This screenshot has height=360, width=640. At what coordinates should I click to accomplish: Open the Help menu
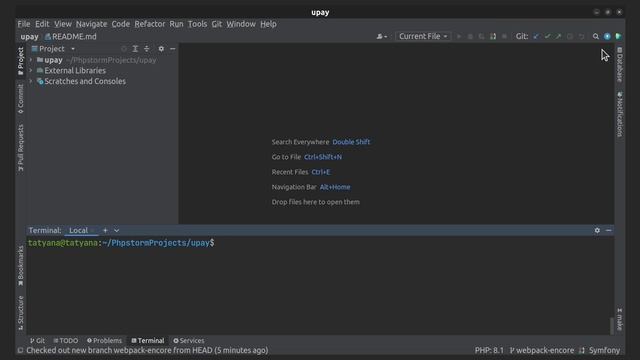point(268,24)
